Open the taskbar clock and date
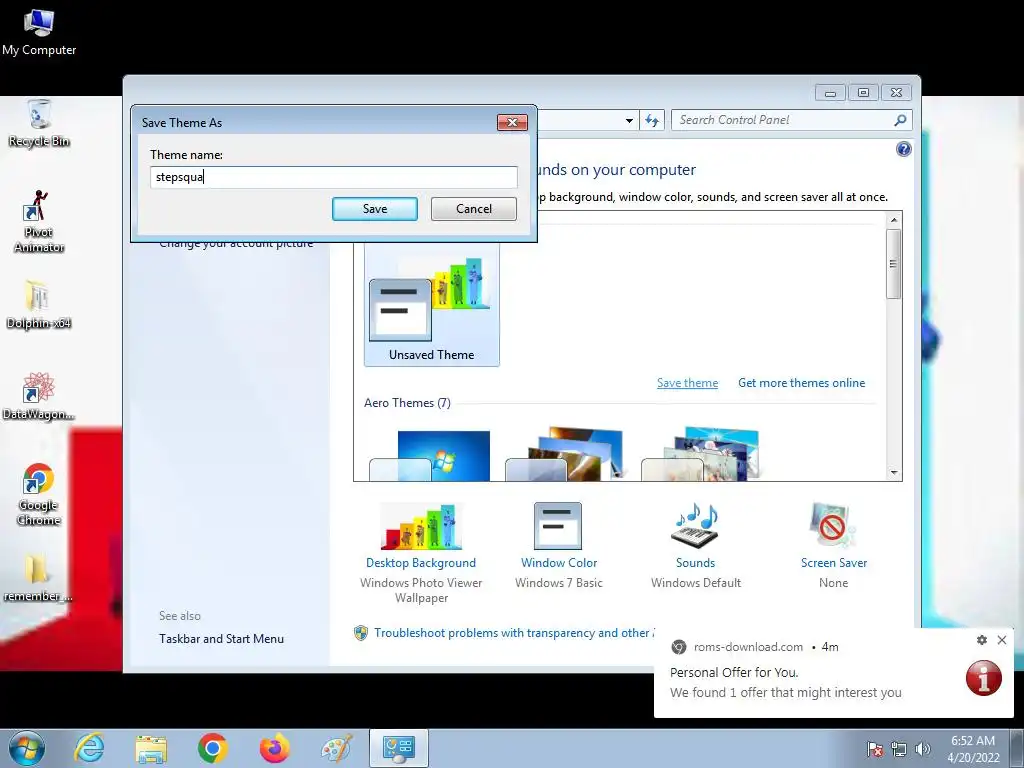1024x768 pixels. [973, 749]
